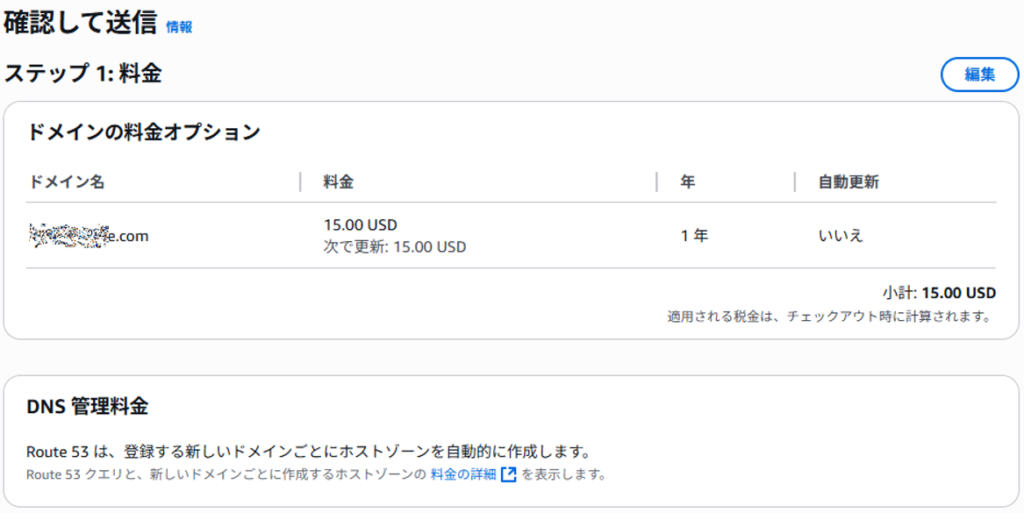Select the 年 column header
The width and height of the screenshot is (1024, 520).
click(688, 182)
